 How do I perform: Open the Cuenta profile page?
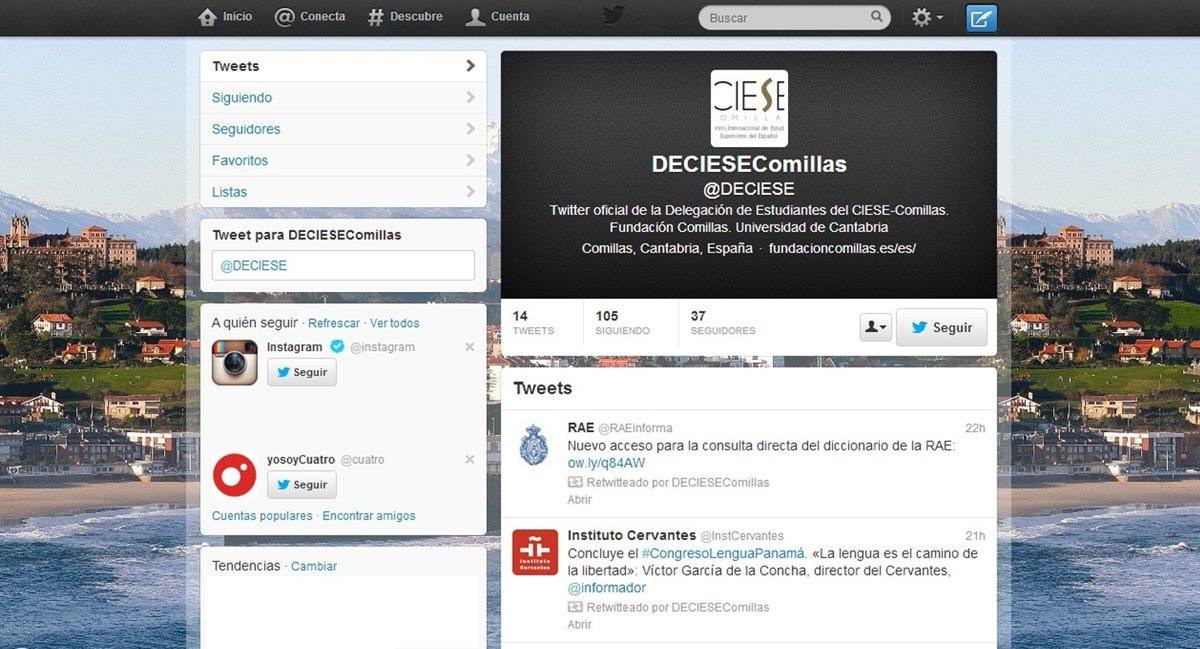click(x=498, y=17)
